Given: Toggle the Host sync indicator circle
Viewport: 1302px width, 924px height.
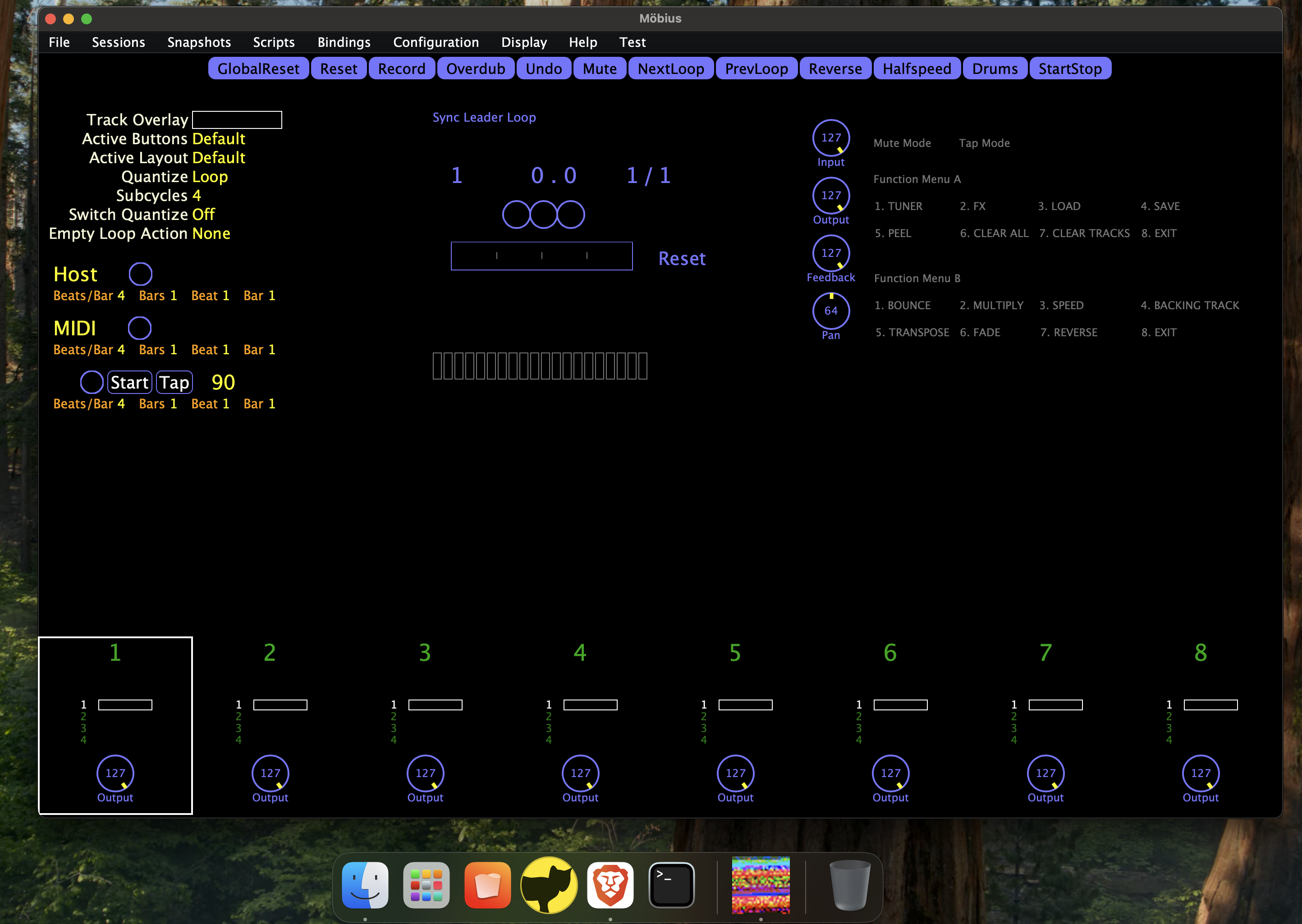Looking at the screenshot, I should (x=141, y=274).
